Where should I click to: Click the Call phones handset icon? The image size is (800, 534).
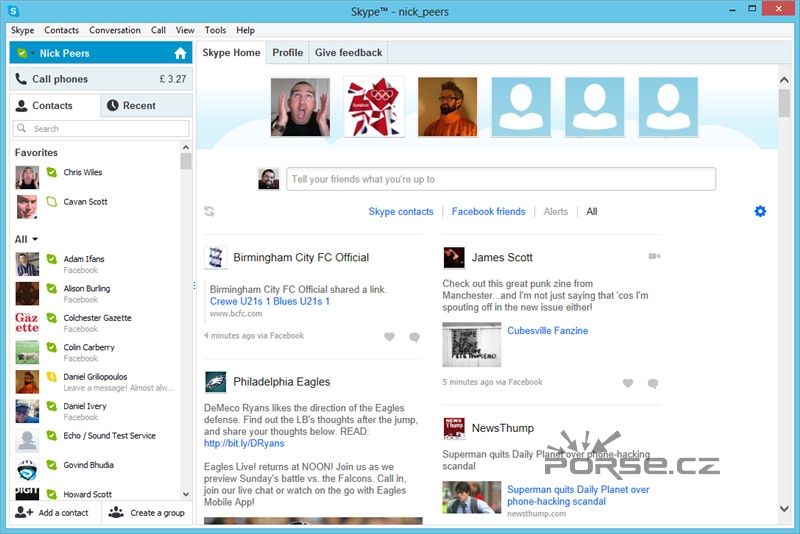pos(21,79)
